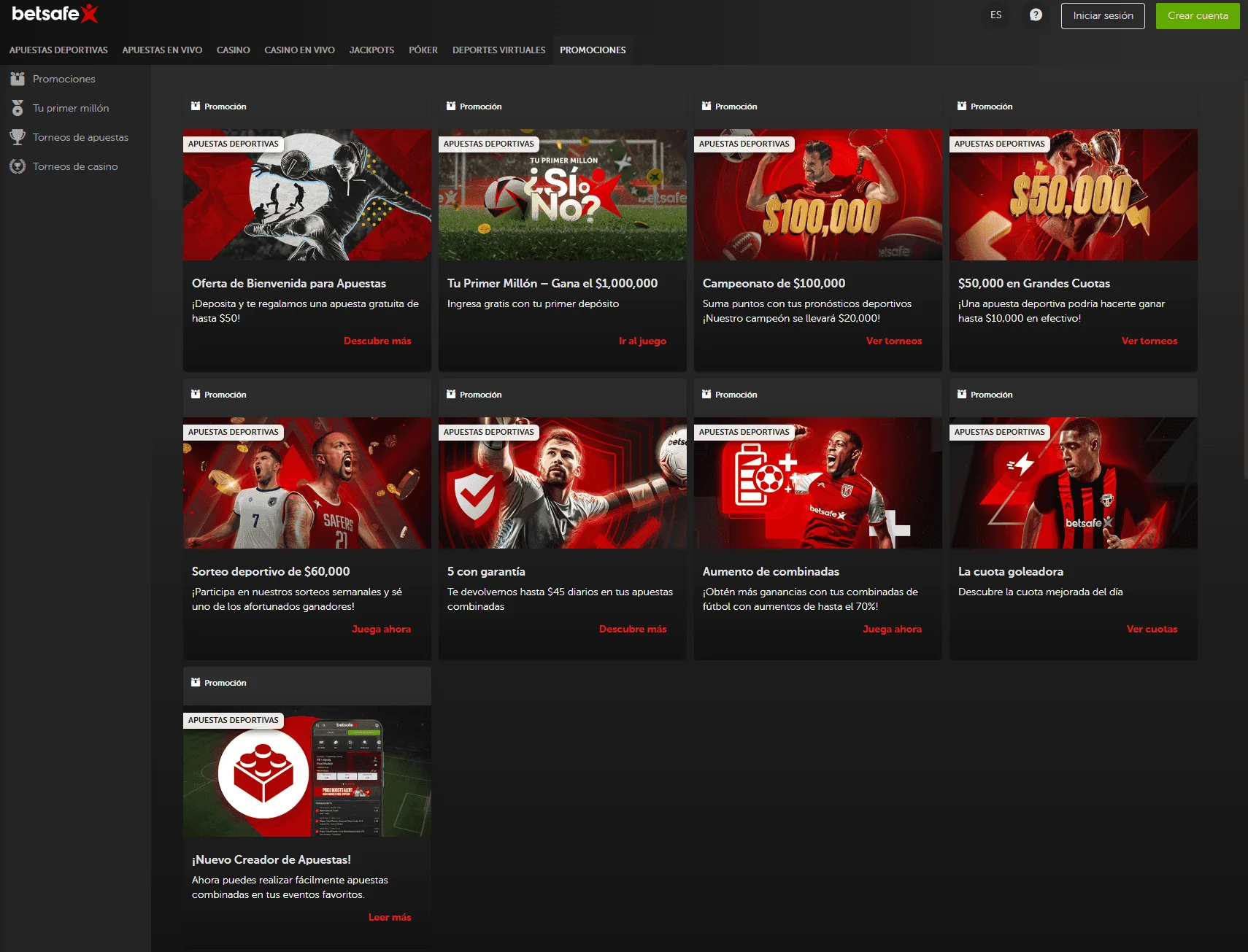Click gift icon above $50,000 en Grandes Cuotas card
Screen dimensions: 1248x952
[962, 107]
